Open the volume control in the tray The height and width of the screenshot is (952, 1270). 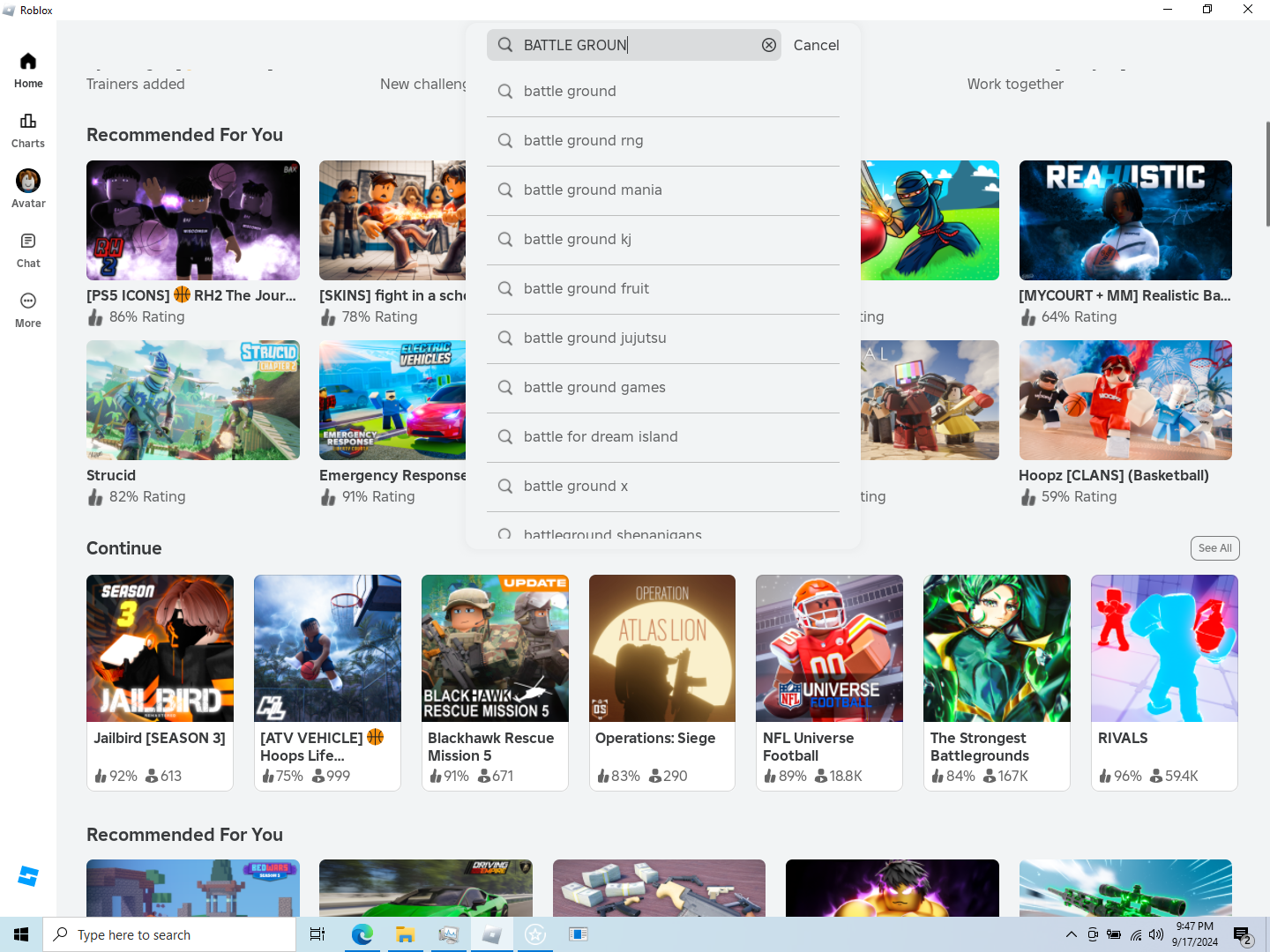click(x=1156, y=934)
